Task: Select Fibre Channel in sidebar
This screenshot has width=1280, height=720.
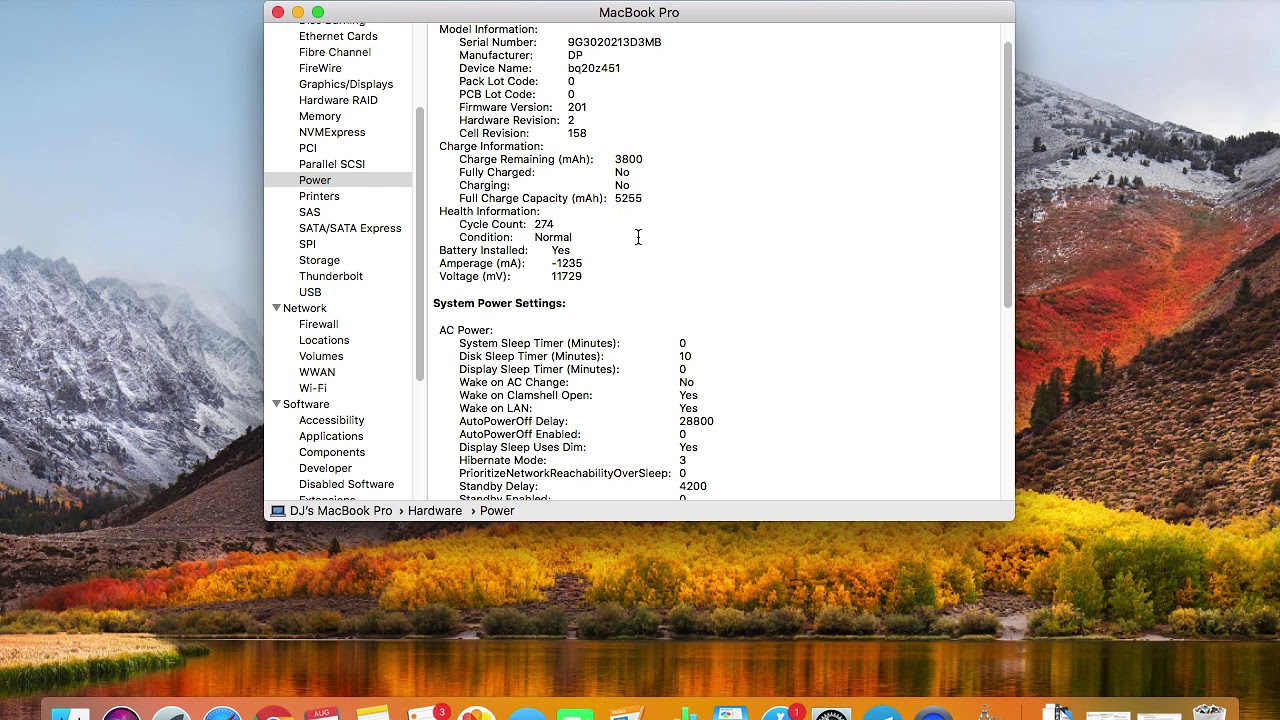Action: 335,52
